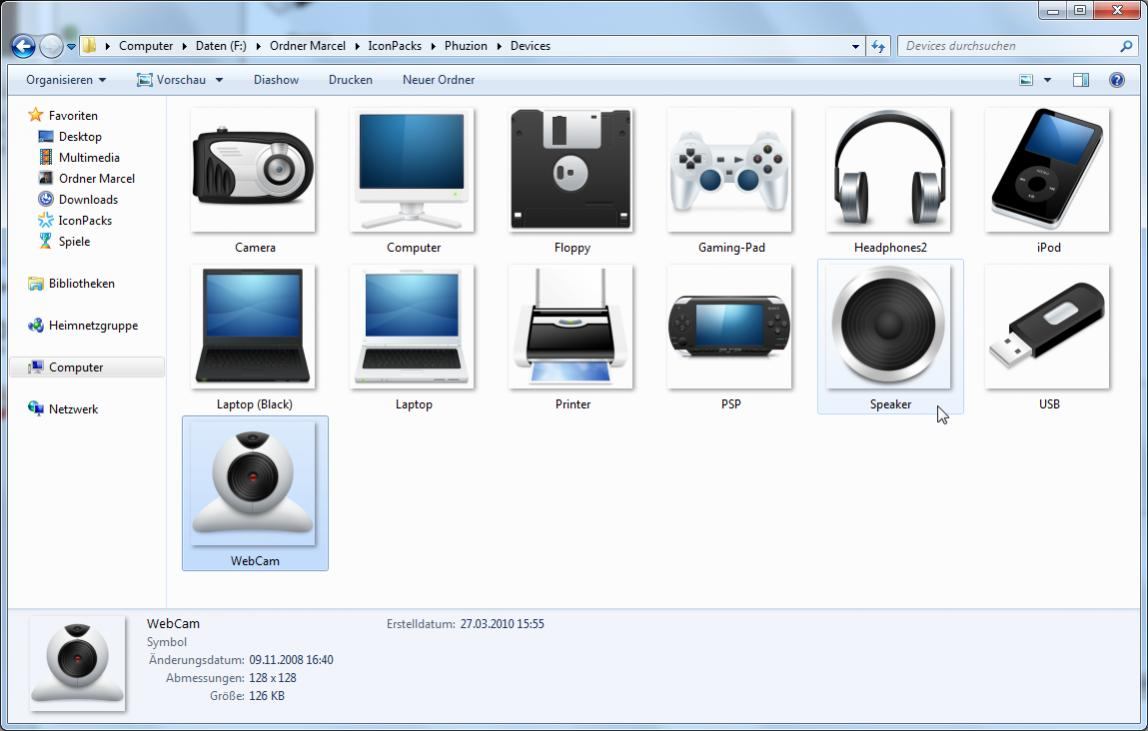Click the change view icon
Screen dimensions: 1148x731
click(x=1026, y=80)
